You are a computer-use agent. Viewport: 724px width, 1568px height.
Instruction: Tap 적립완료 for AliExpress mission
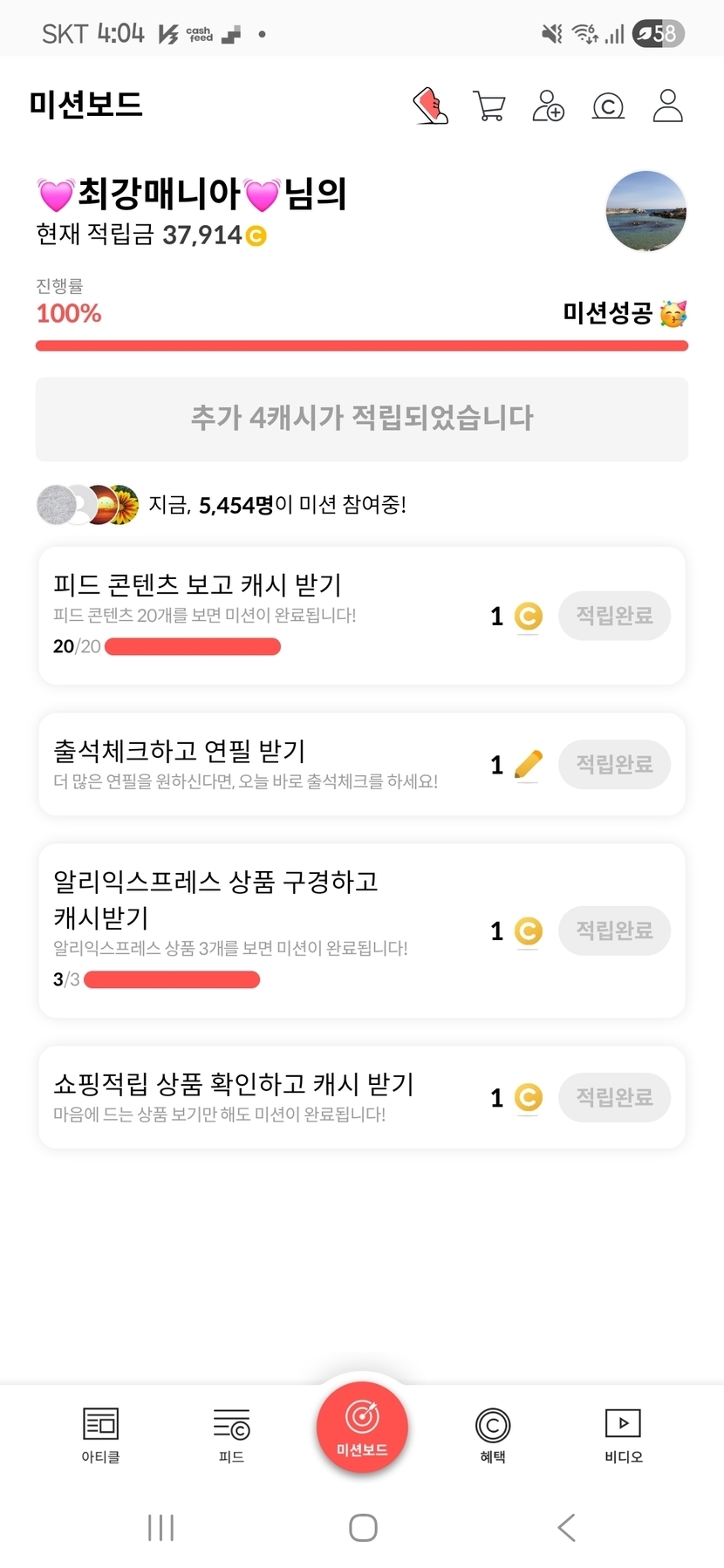coord(614,931)
